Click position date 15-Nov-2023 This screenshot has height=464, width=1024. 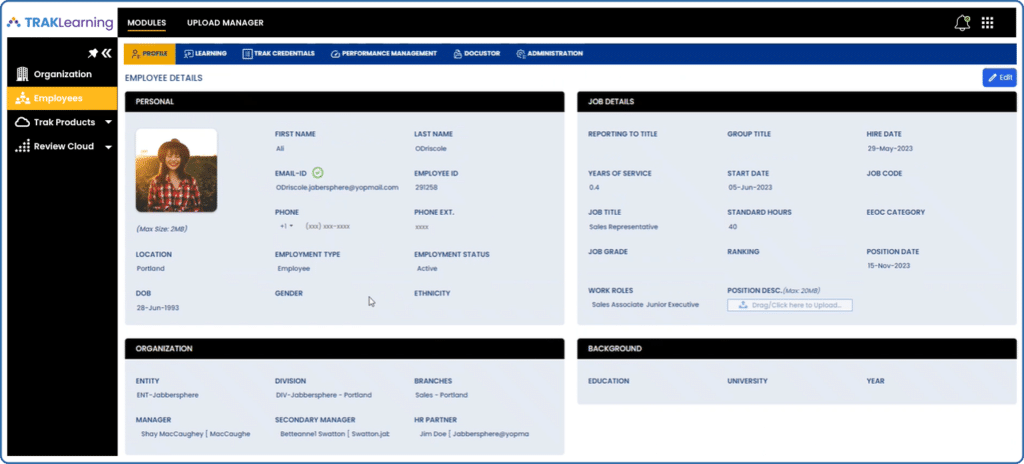pyautogui.click(x=889, y=265)
